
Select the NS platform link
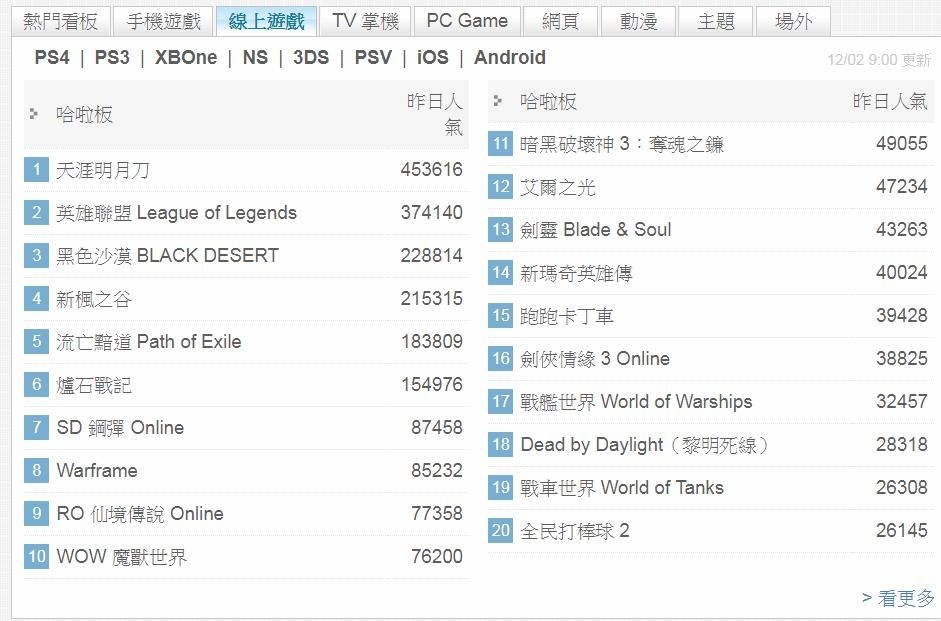pos(255,58)
